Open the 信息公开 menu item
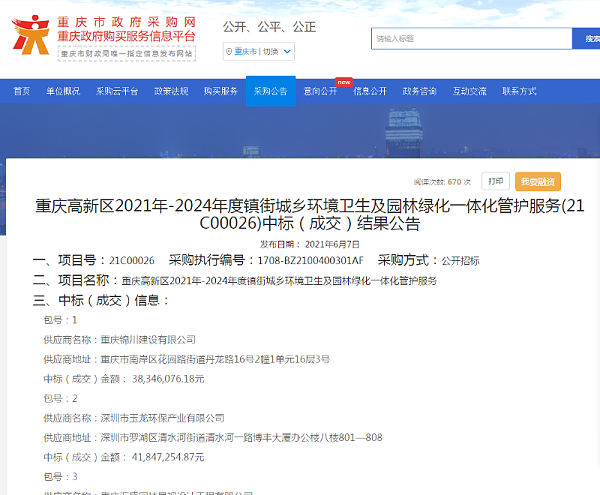 click(370, 91)
